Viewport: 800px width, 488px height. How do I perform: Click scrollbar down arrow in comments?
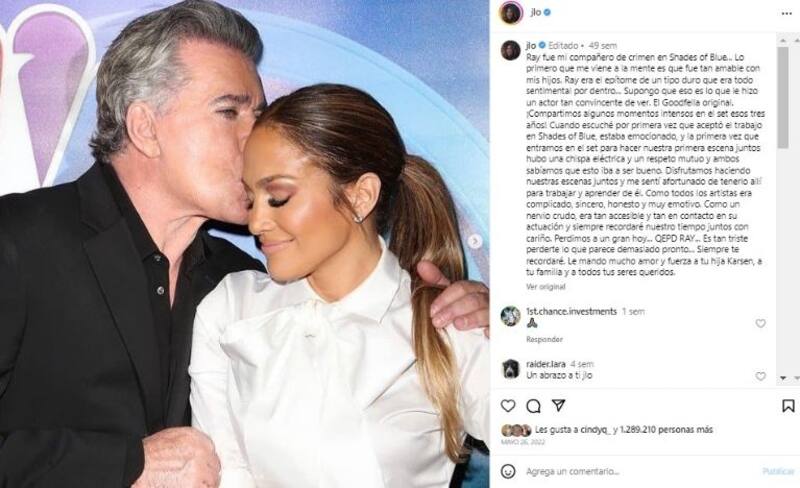(x=783, y=378)
